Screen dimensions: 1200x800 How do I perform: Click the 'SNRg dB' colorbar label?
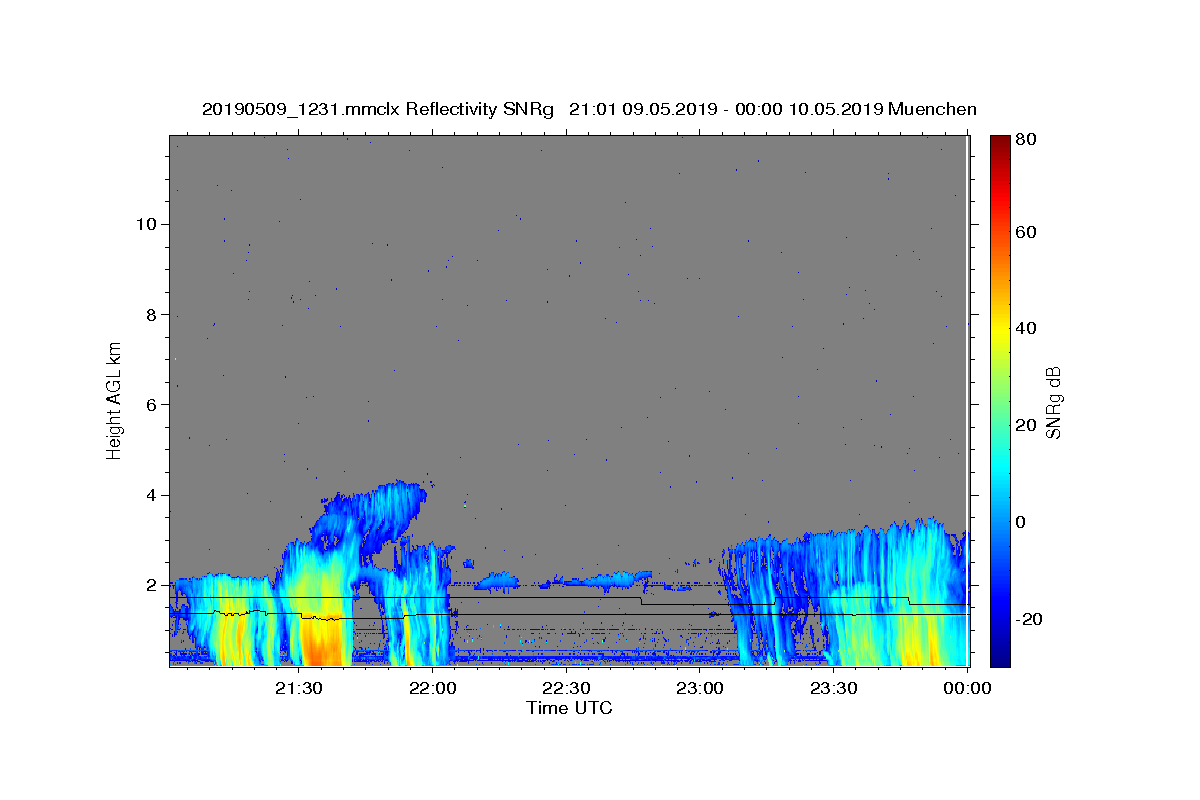coord(1052,402)
